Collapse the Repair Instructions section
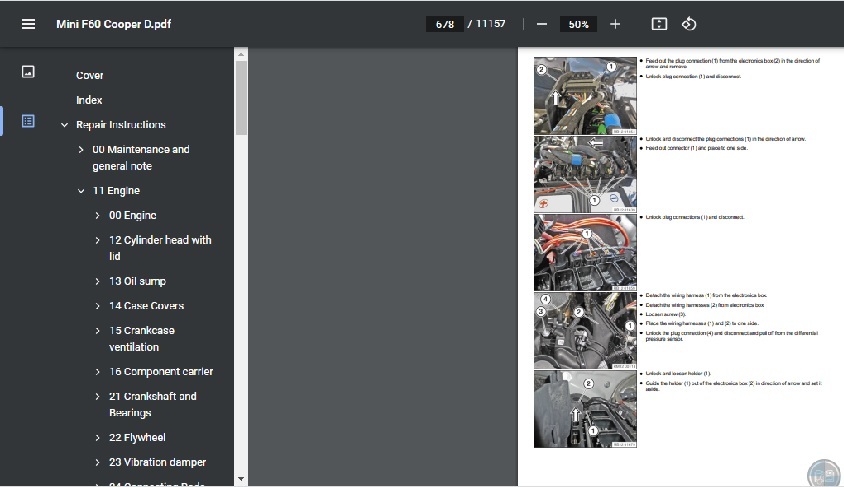Image resolution: width=844 pixels, height=487 pixels. (x=64, y=125)
